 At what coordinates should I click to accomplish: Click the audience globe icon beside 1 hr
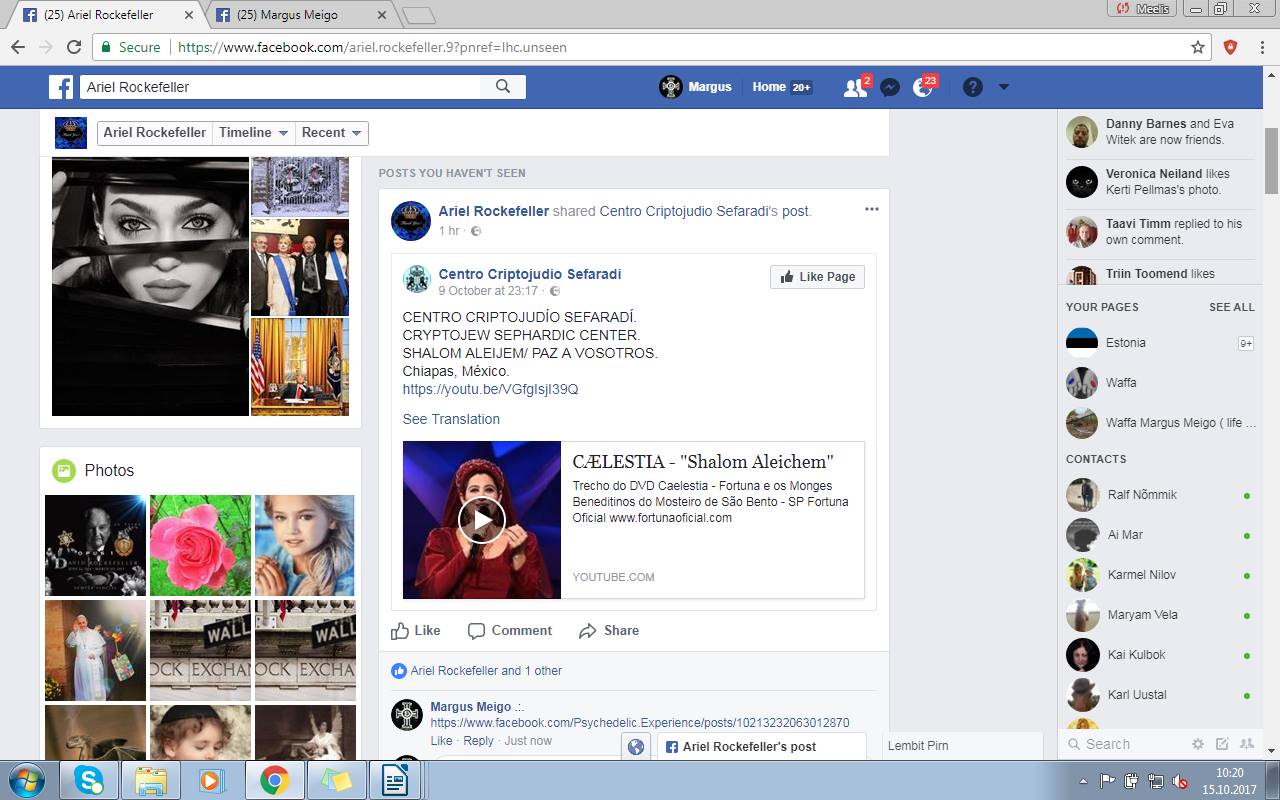point(476,231)
